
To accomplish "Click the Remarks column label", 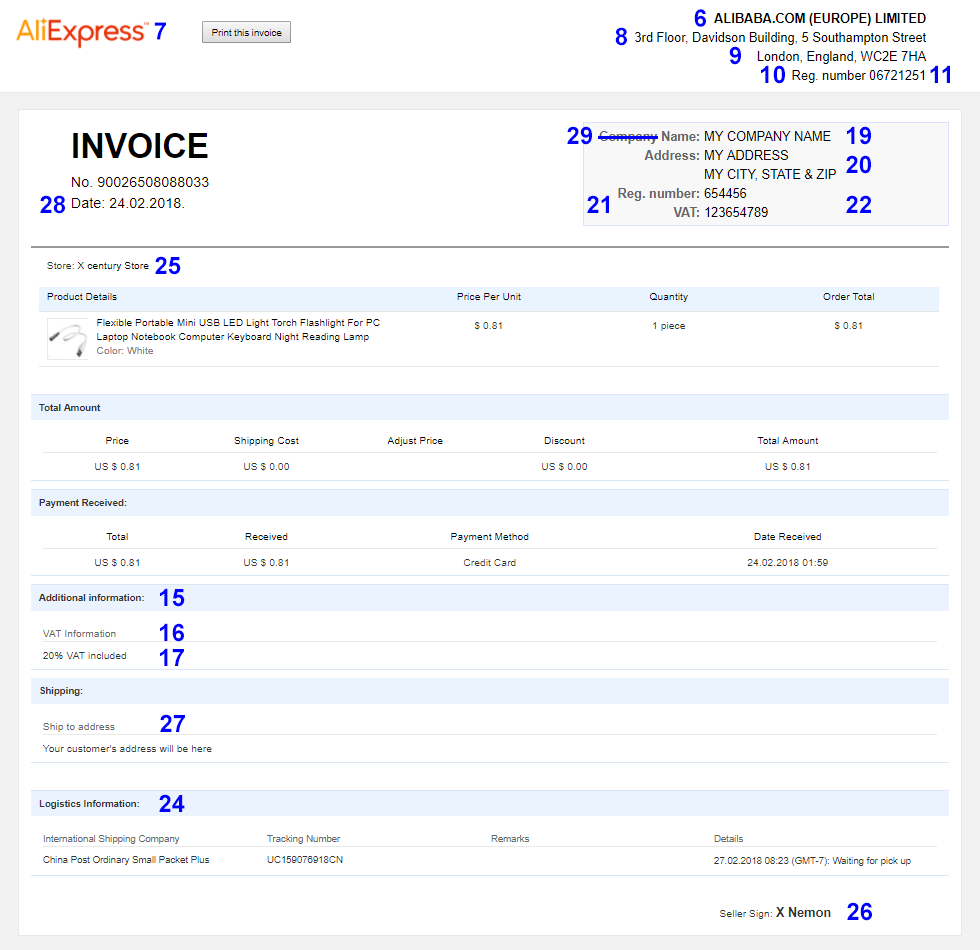I will [x=510, y=839].
